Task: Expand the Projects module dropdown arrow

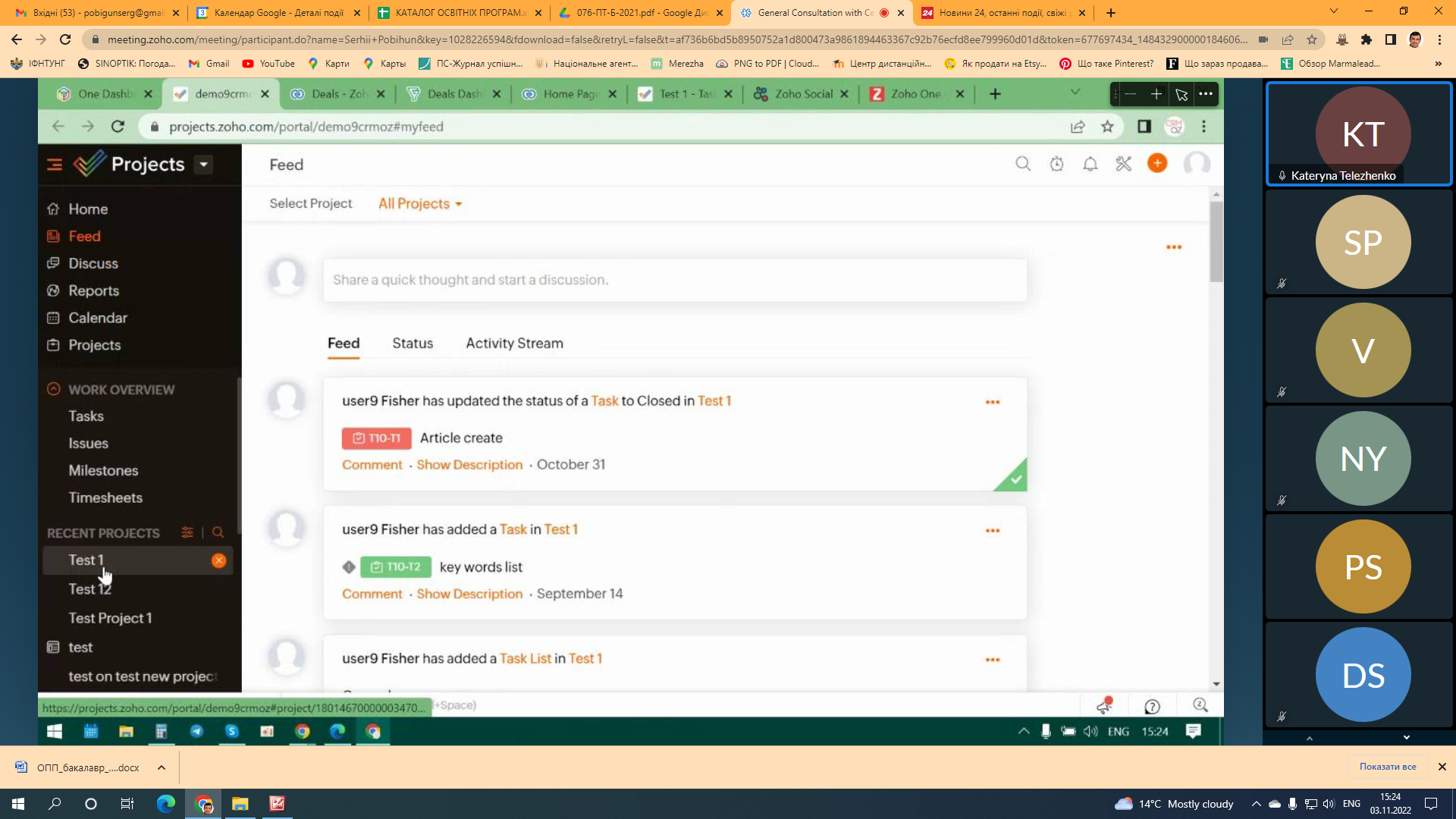Action: coord(203,165)
